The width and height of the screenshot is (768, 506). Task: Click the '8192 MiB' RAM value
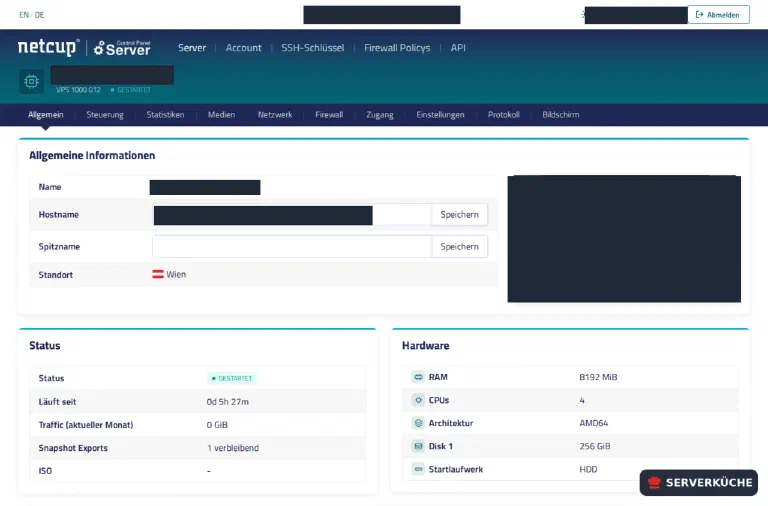[598, 377]
